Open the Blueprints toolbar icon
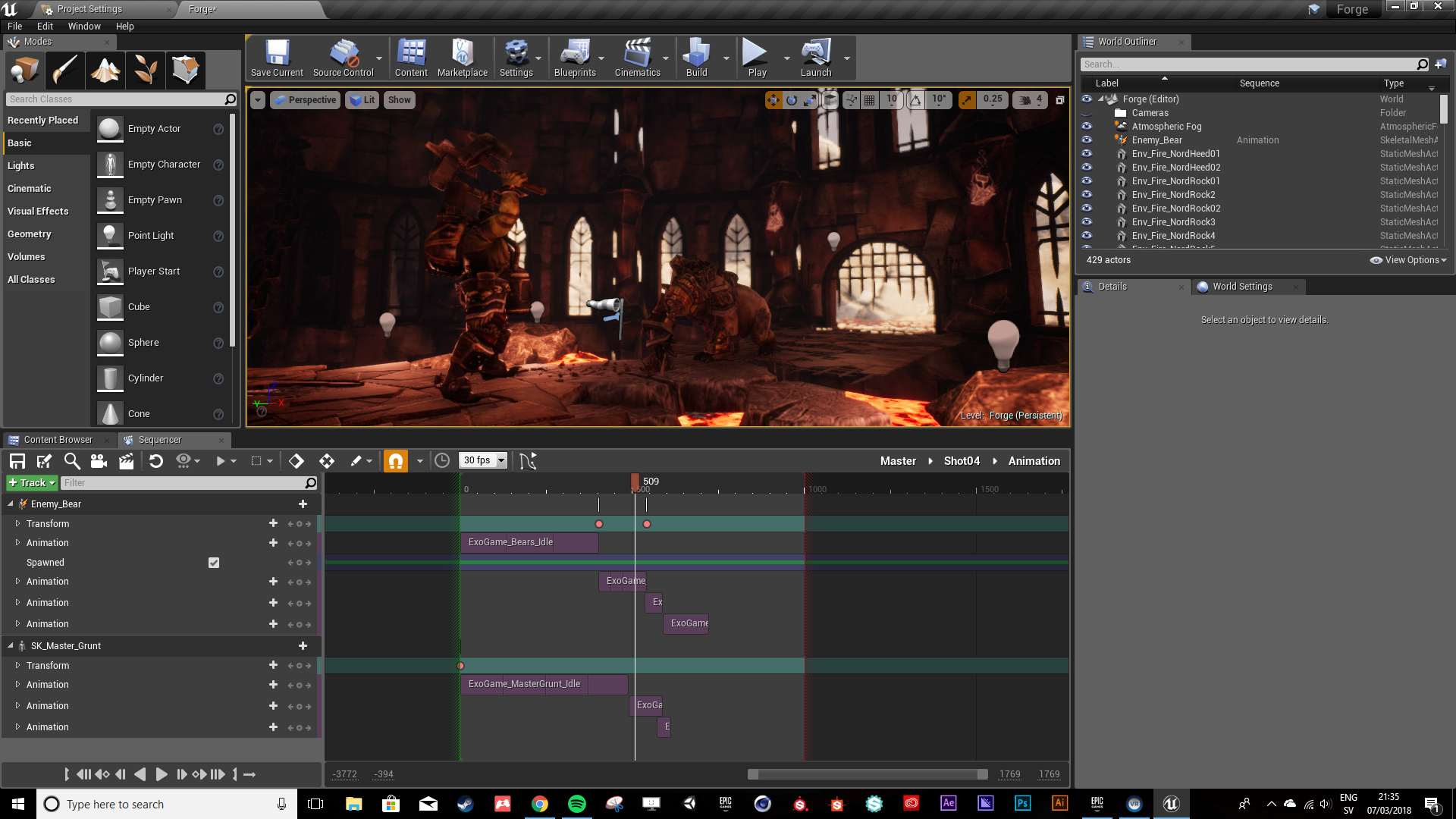Image resolution: width=1456 pixels, height=819 pixels. (575, 58)
